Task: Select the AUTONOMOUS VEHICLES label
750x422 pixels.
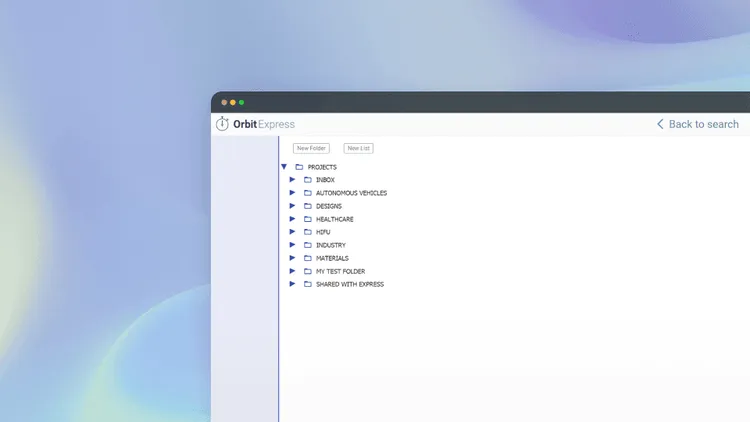Action: tap(351, 193)
